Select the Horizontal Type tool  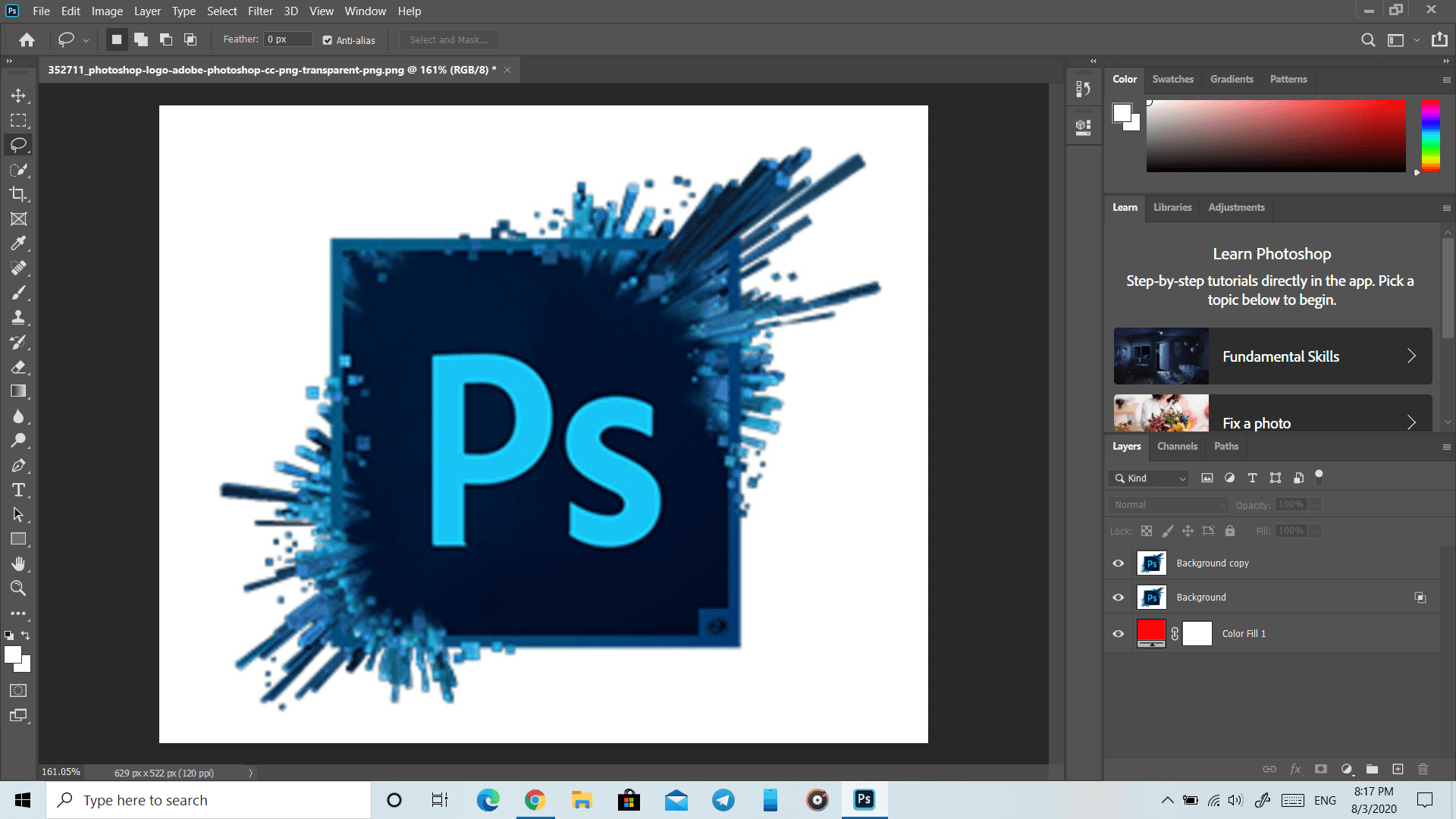tap(18, 490)
